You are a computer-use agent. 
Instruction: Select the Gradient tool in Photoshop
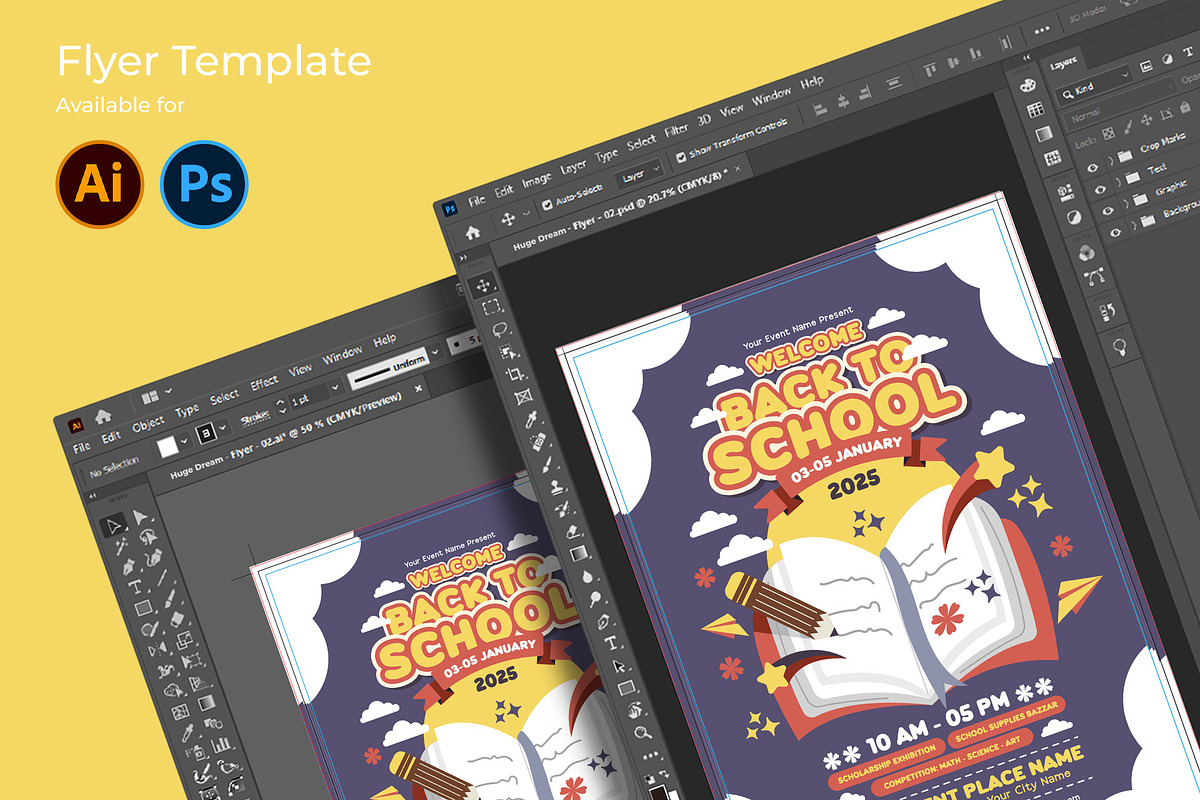click(x=582, y=553)
